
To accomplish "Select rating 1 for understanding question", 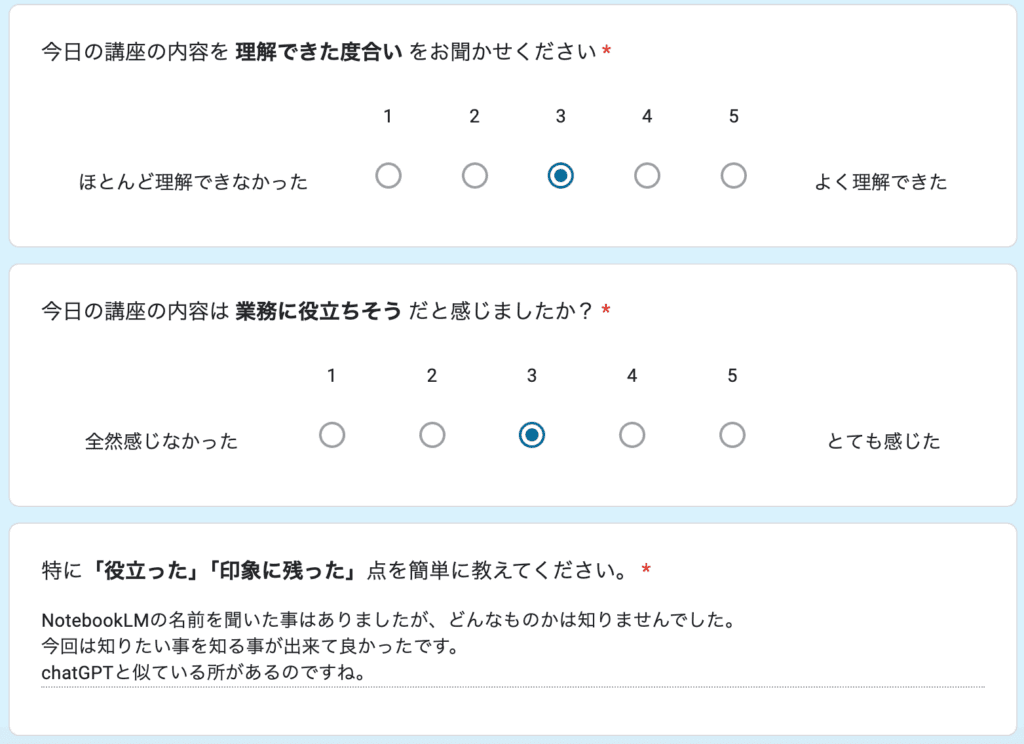I will click(388, 175).
